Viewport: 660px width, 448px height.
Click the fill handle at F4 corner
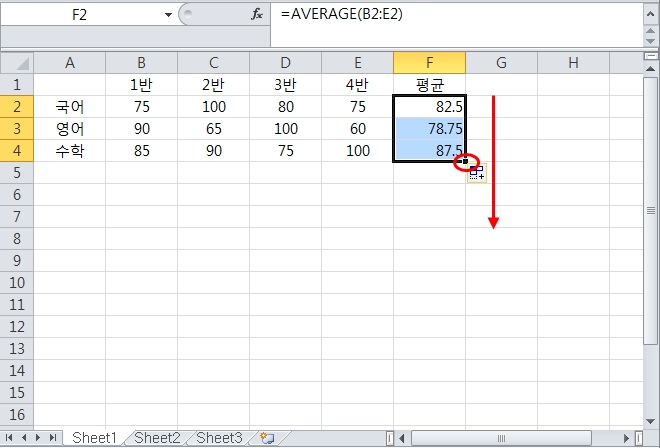[465, 161]
